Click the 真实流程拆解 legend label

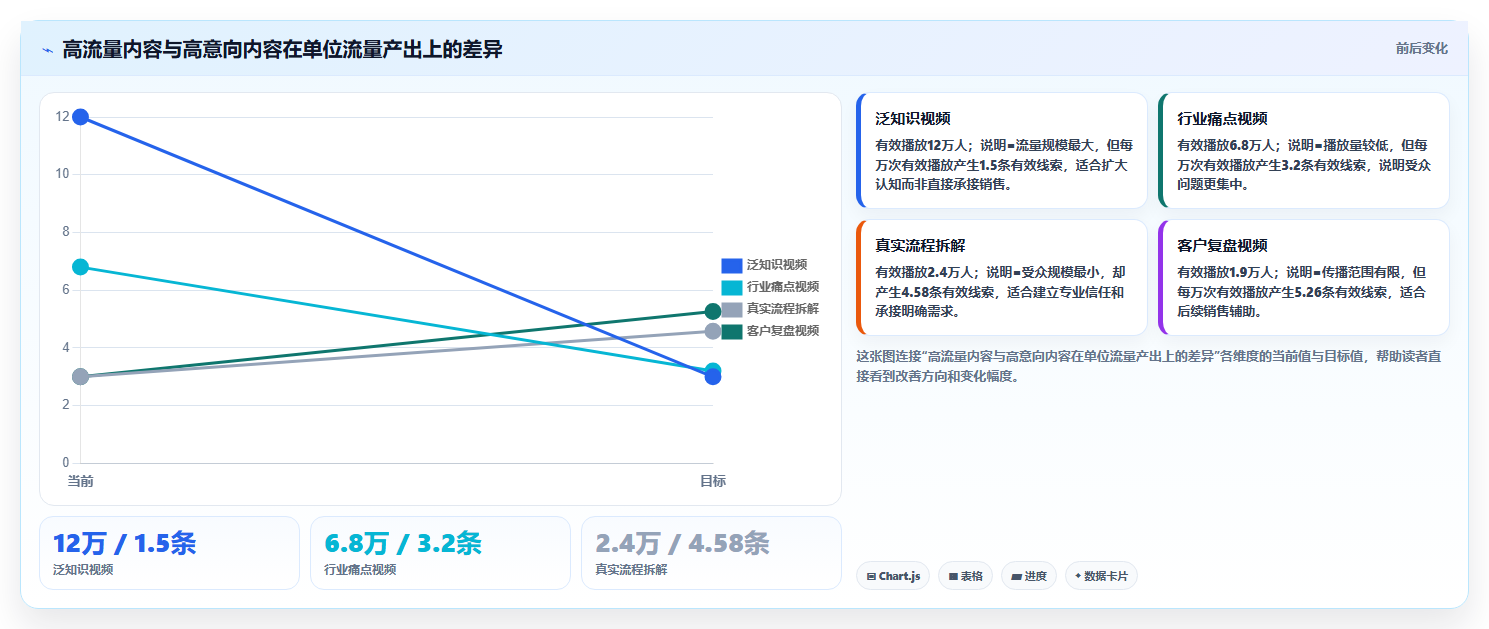click(783, 309)
